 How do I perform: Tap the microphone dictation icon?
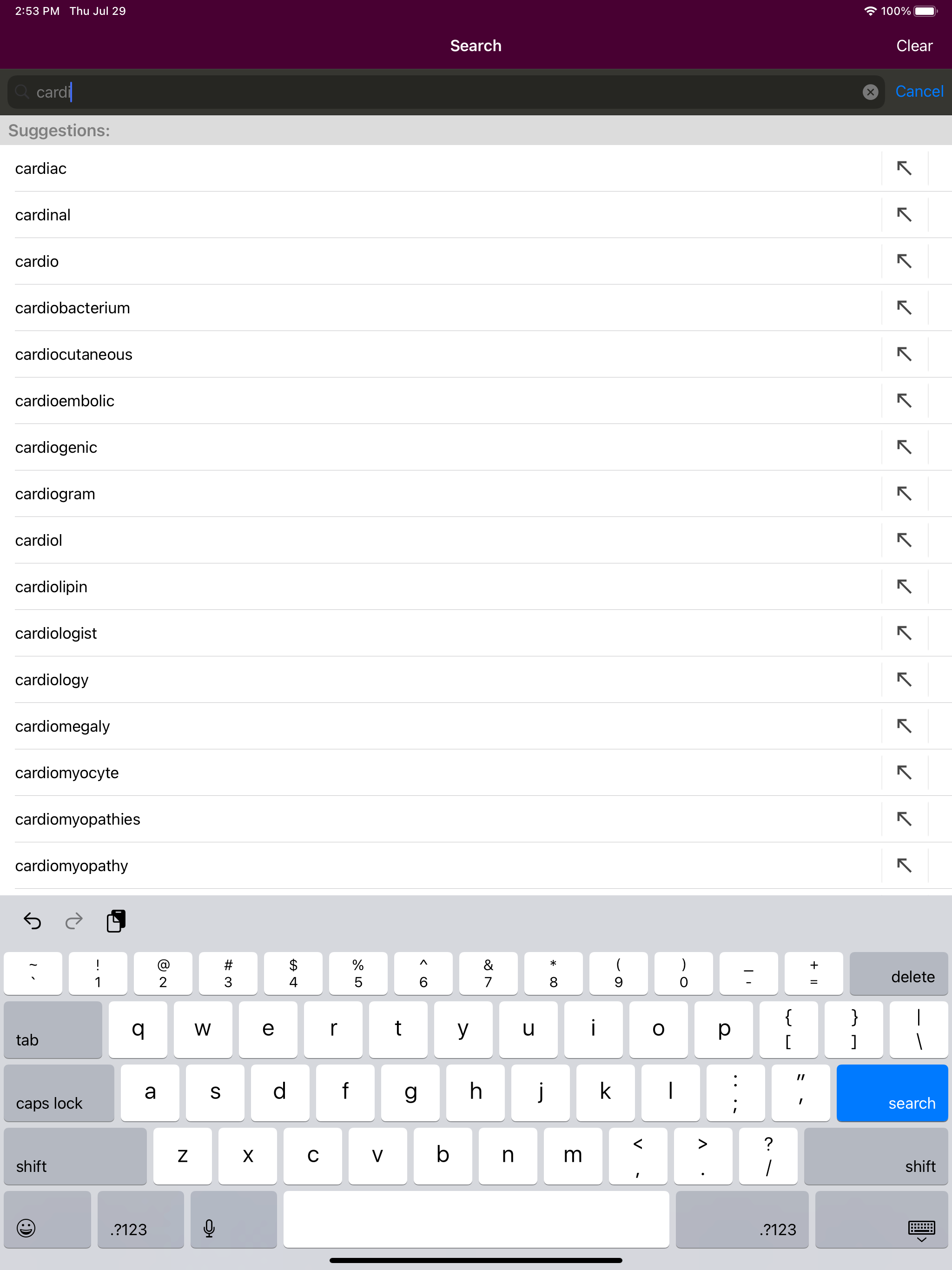tap(209, 1229)
